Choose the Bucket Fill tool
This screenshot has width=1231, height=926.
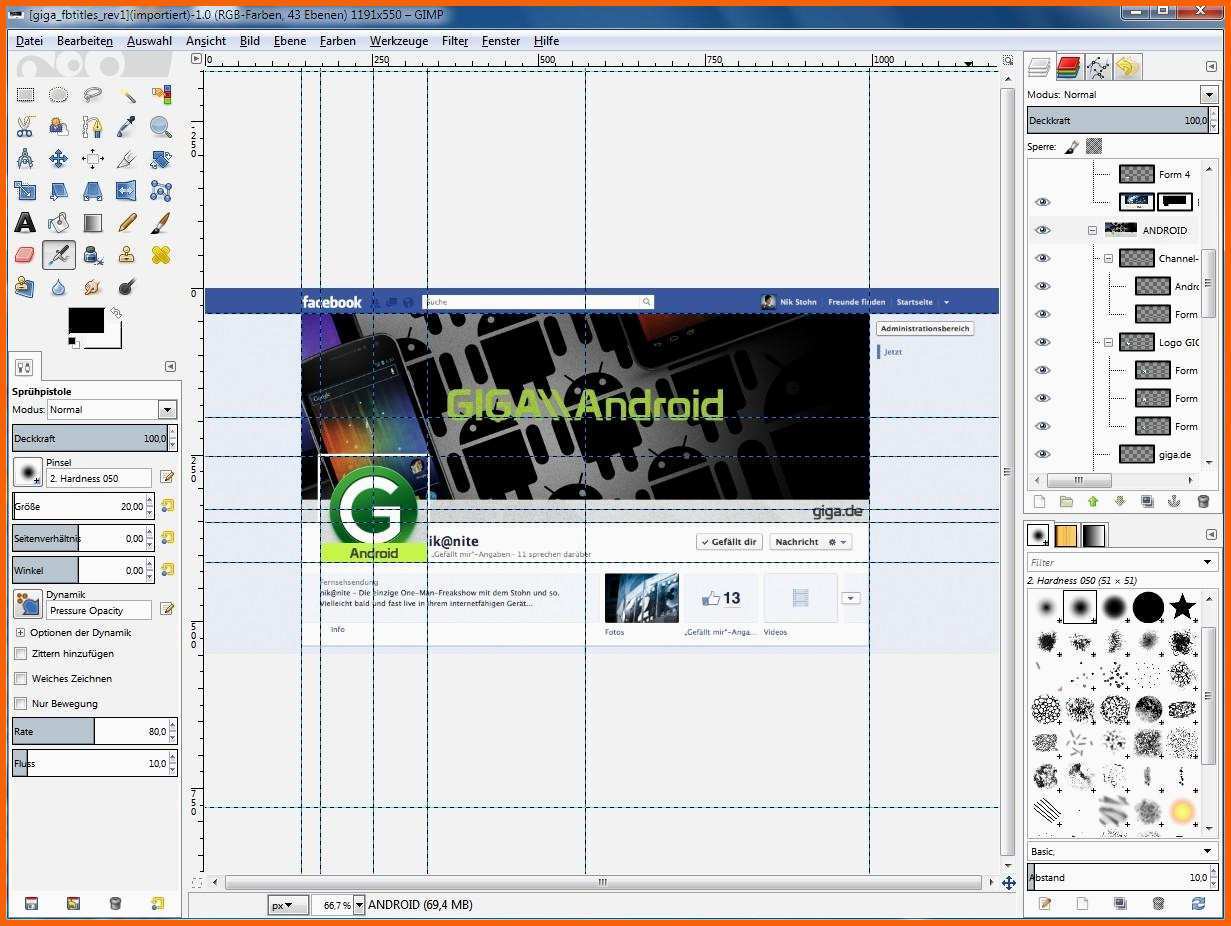[x=59, y=223]
